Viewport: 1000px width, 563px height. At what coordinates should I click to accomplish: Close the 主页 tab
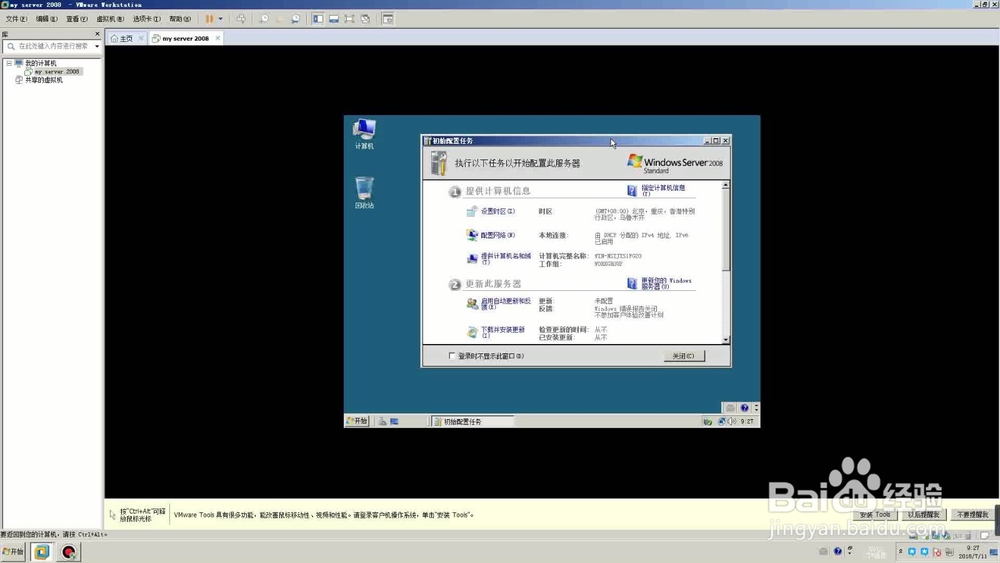[141, 38]
